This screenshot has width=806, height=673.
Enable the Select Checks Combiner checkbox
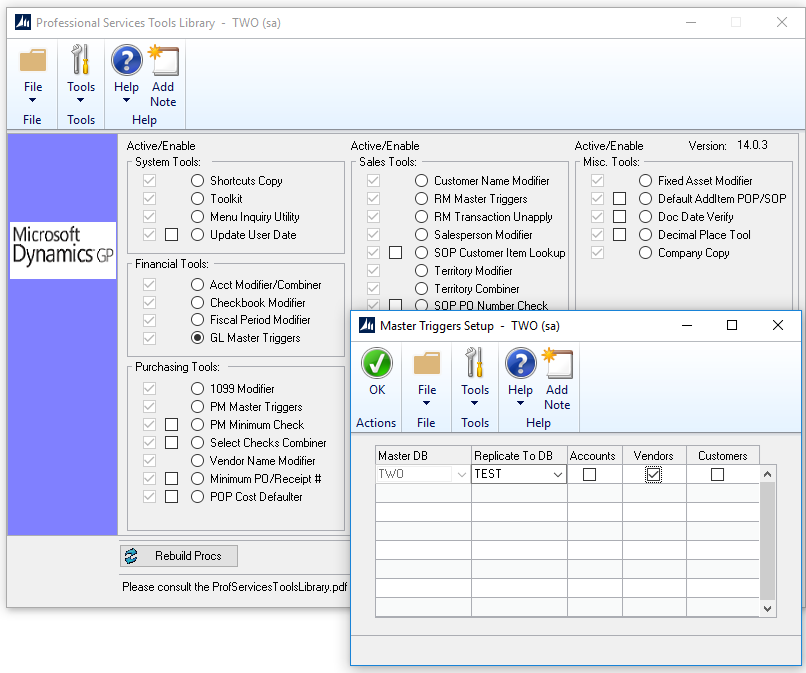pos(172,443)
